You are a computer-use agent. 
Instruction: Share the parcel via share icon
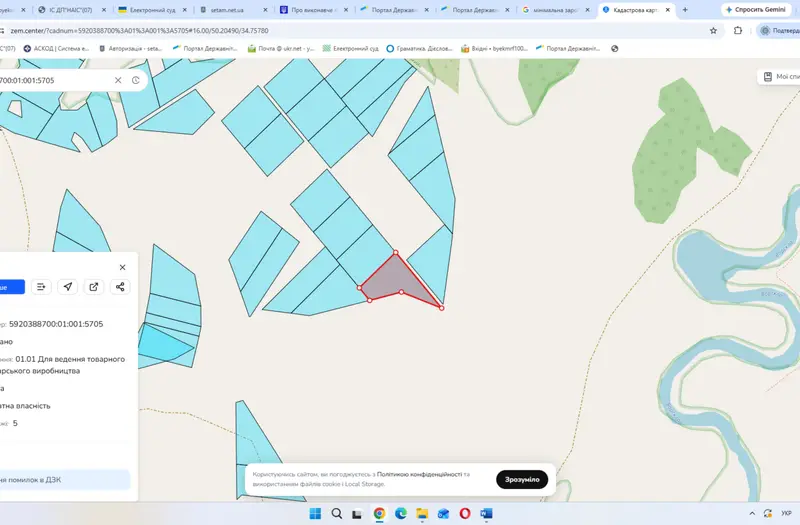120,287
